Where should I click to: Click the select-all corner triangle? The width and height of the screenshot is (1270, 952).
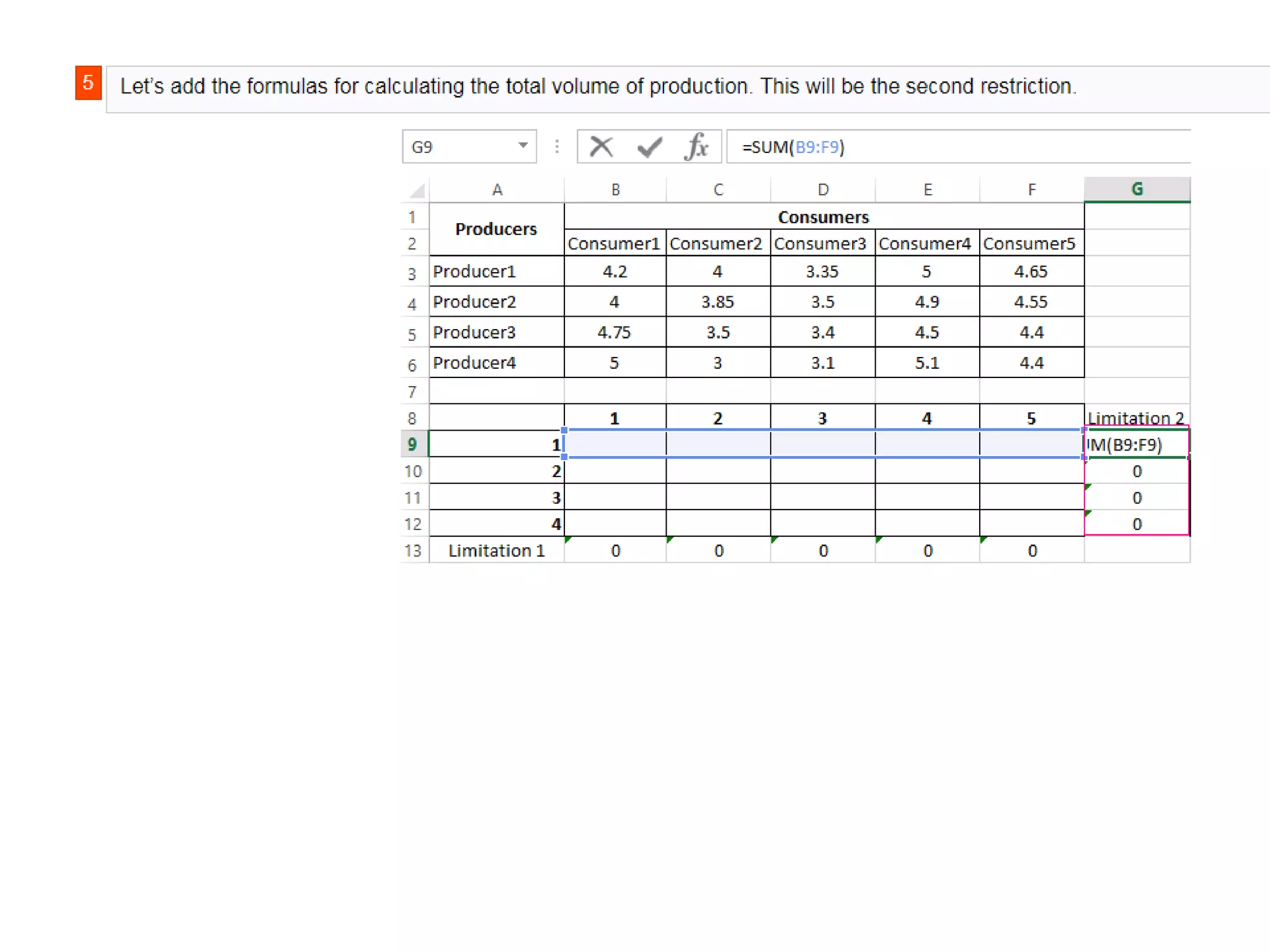[x=417, y=190]
